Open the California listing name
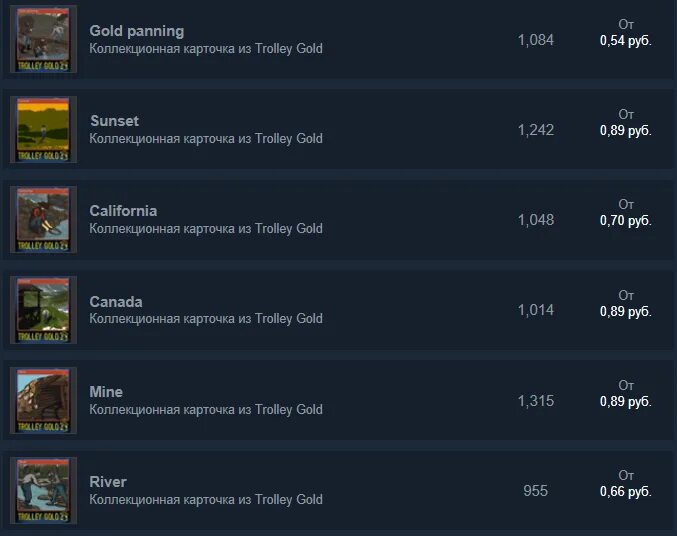The image size is (677, 536). pyautogui.click(x=123, y=211)
